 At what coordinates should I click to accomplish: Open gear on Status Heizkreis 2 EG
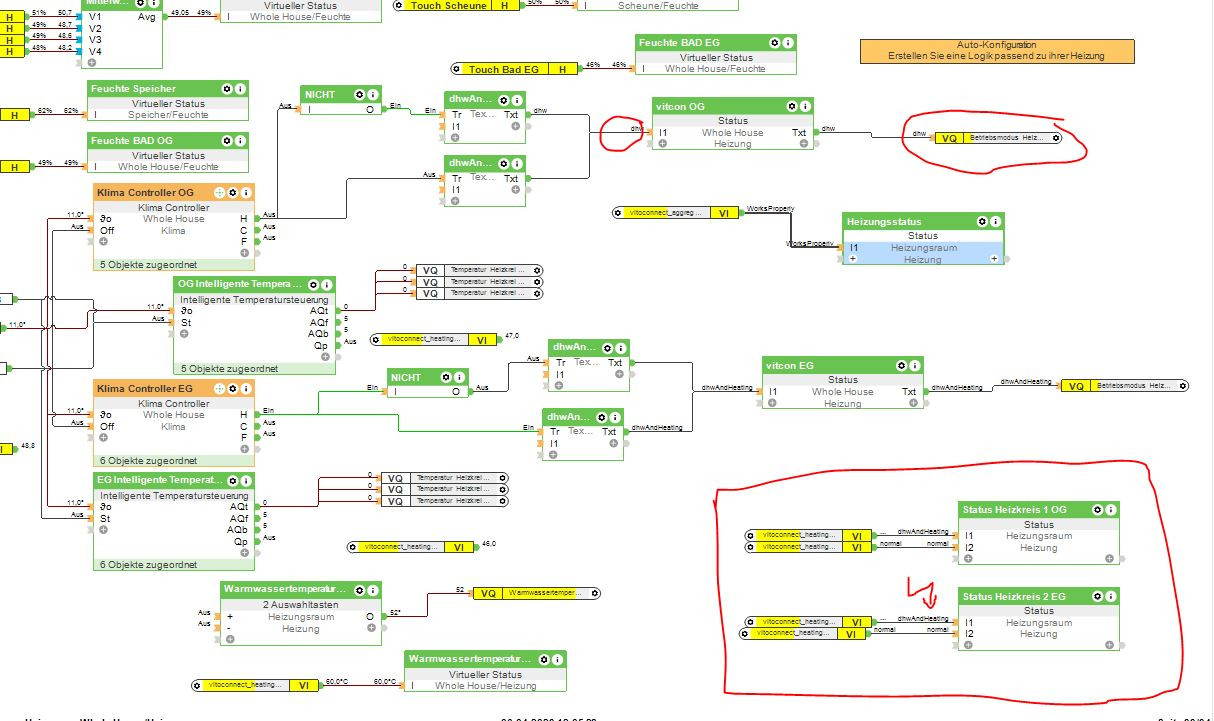pyautogui.click(x=1097, y=596)
